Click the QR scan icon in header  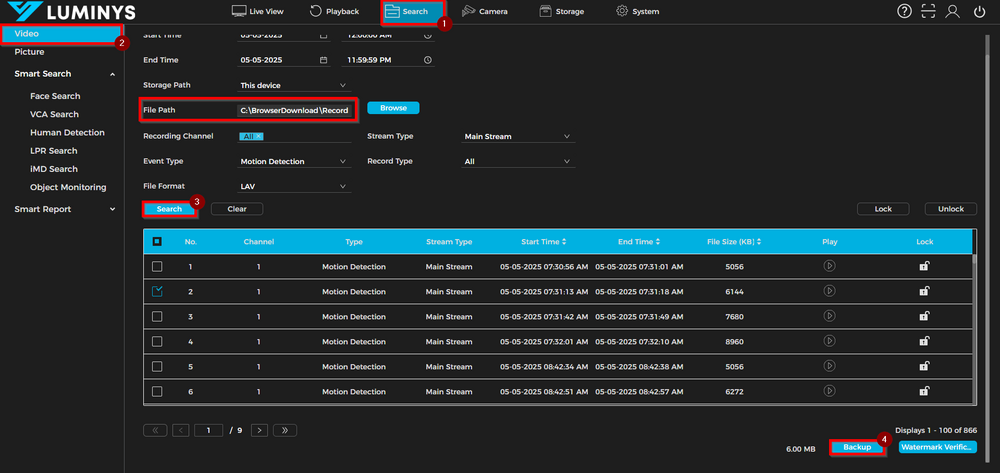[x=929, y=11]
